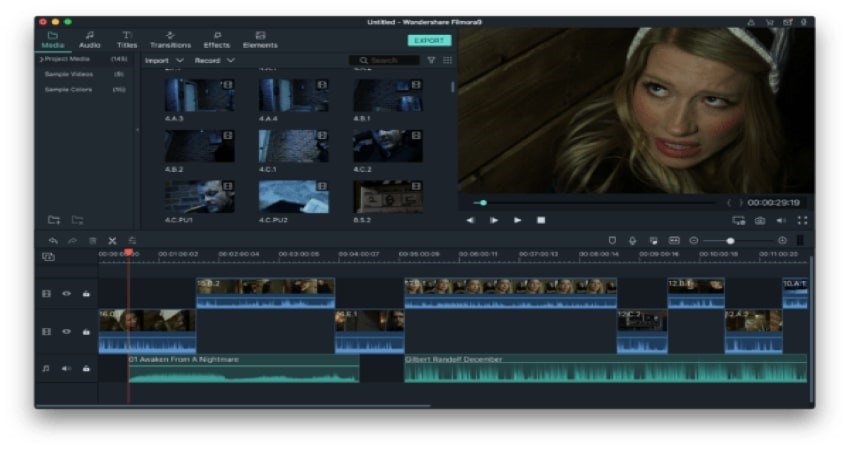Click the EXPORT button
The image size is (850, 450).
429,41
